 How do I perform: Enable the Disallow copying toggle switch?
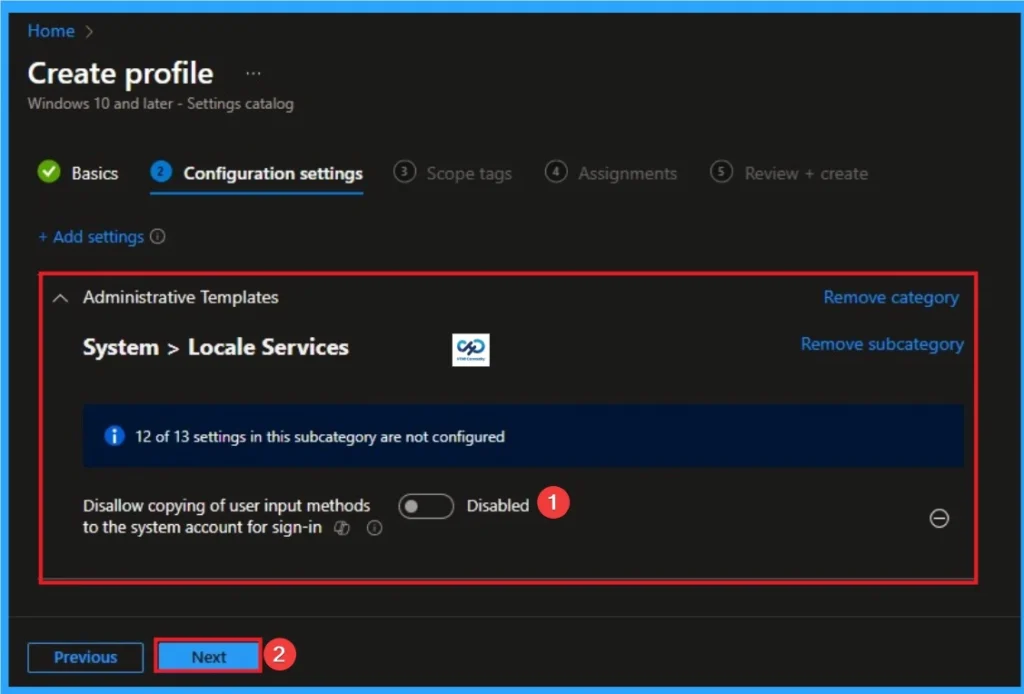click(425, 506)
